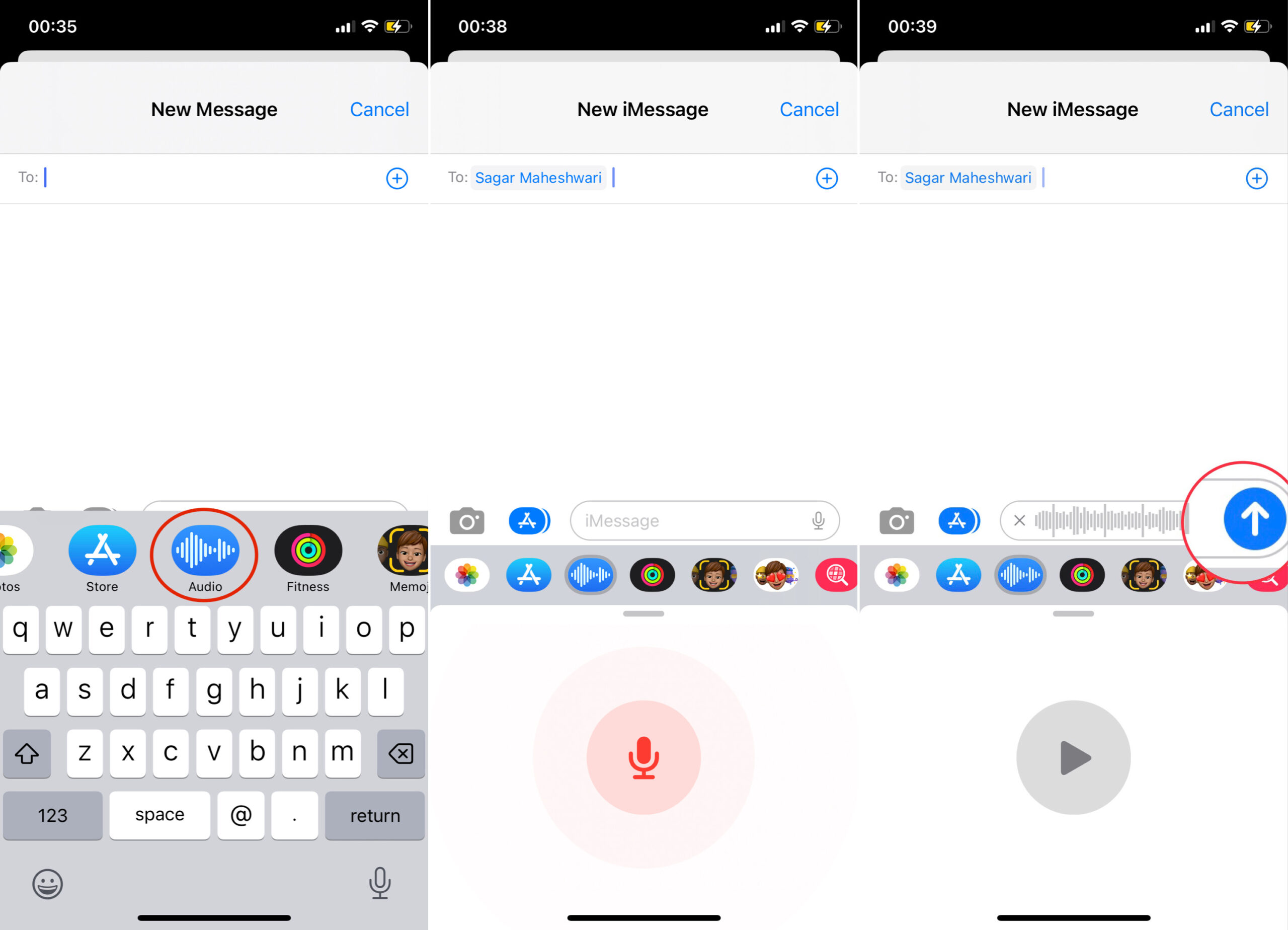Toggle microphone recording in iMessage audio panel

[644, 757]
